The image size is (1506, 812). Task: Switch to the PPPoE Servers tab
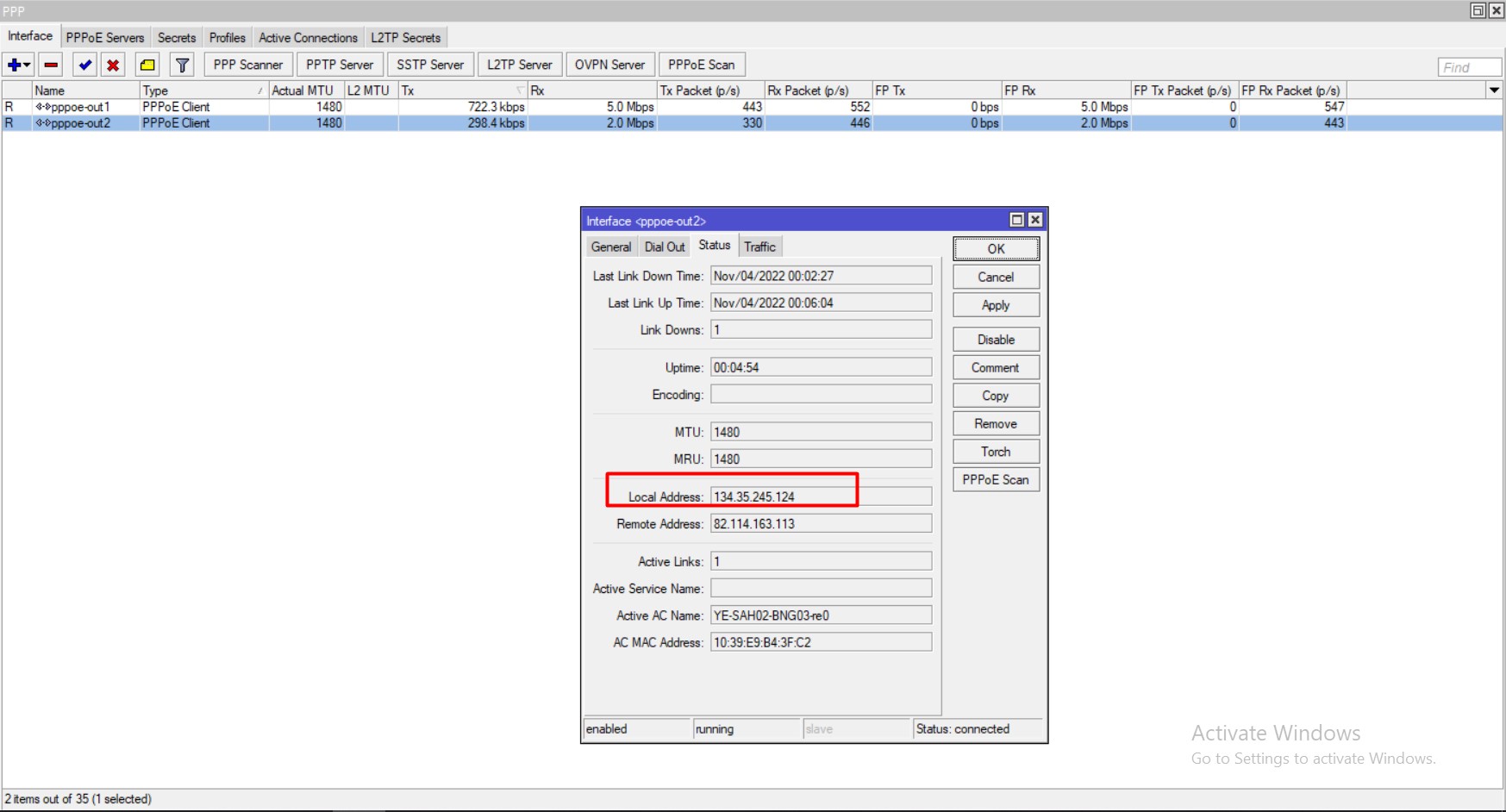tap(105, 38)
